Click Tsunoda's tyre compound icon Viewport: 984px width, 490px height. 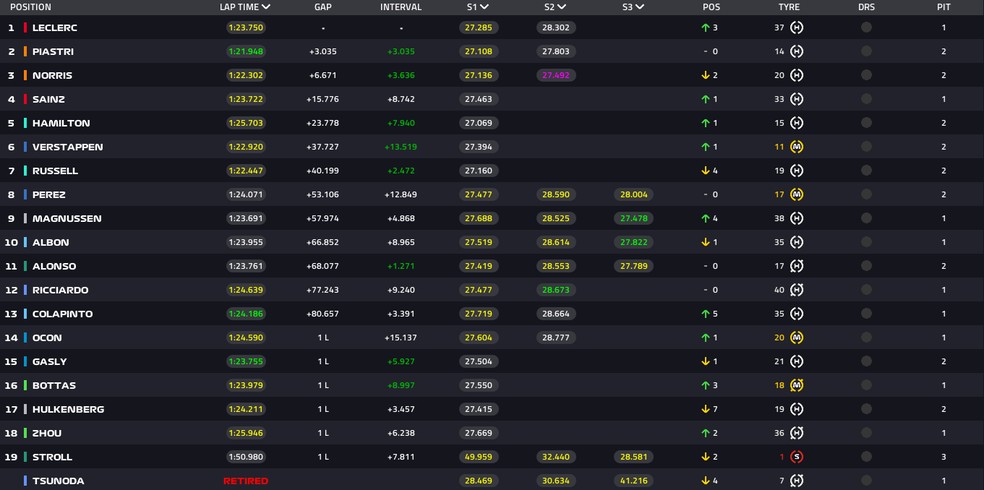797,481
